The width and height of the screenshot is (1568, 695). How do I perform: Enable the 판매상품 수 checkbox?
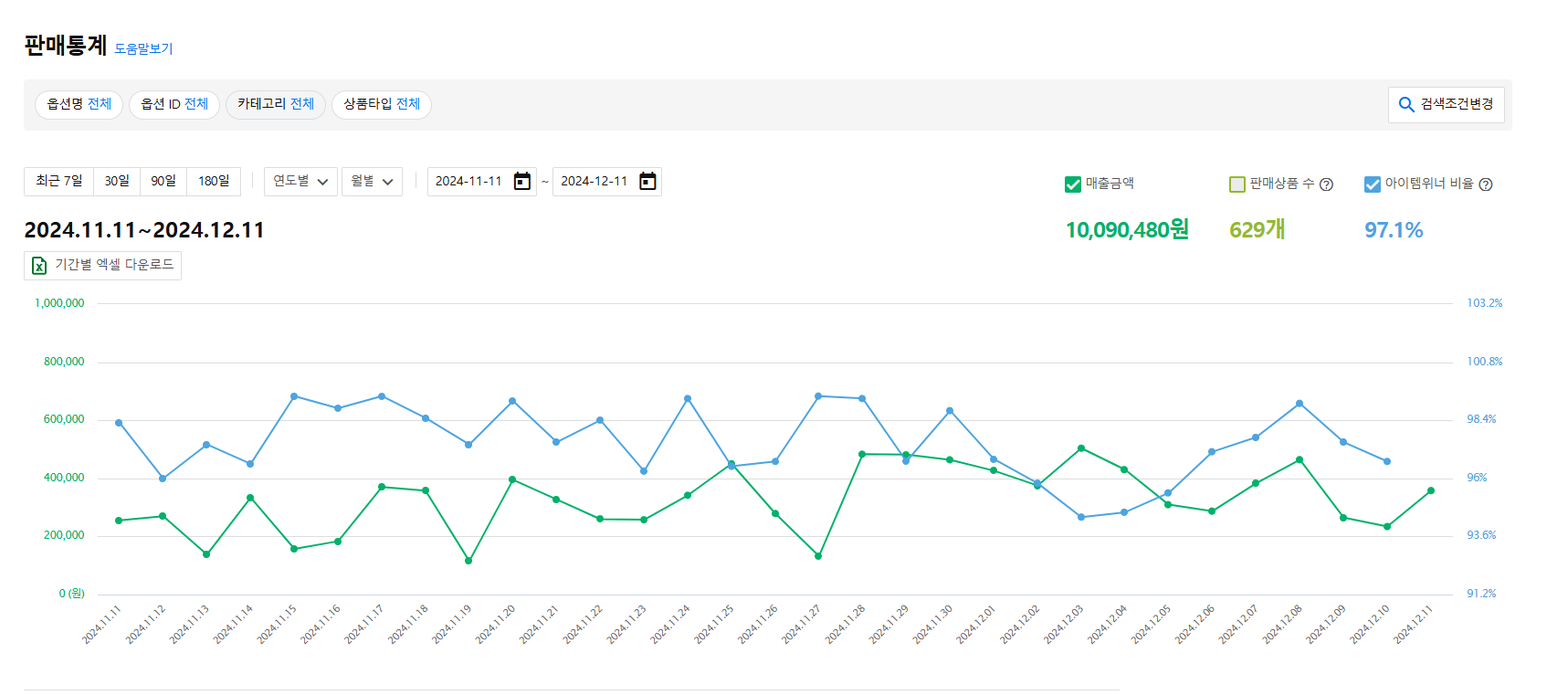pos(1237,184)
